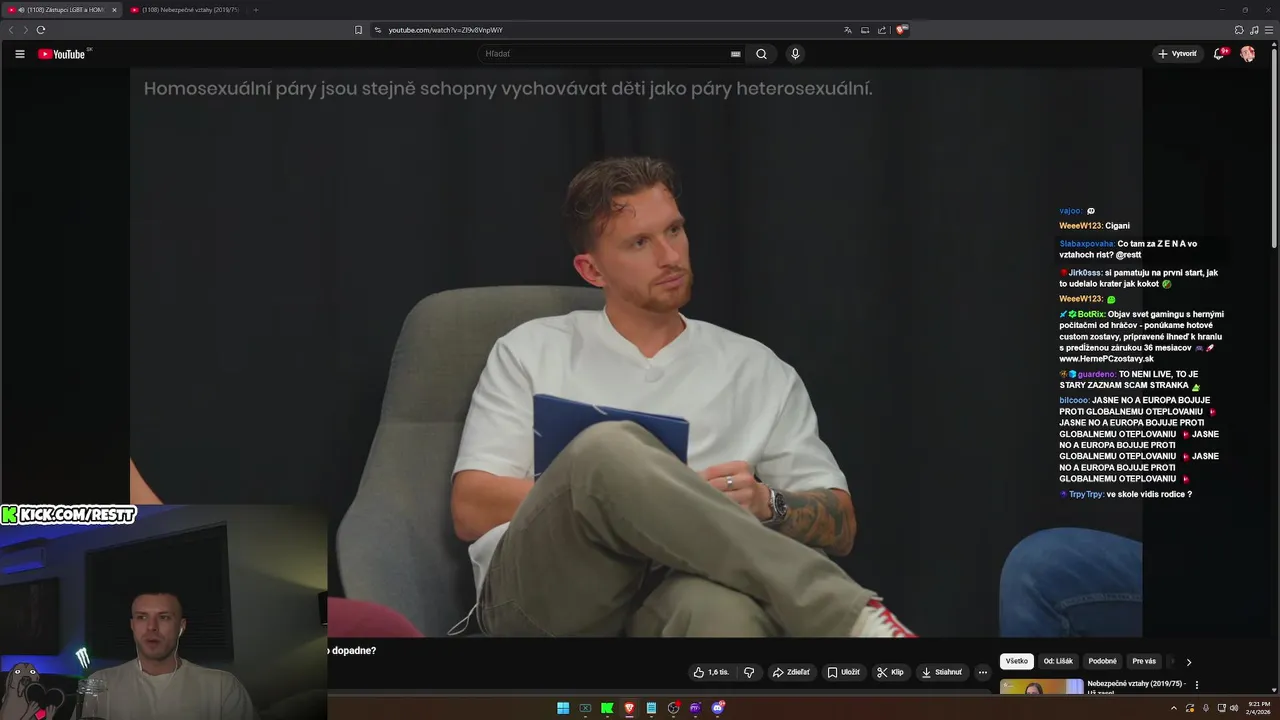Open Brave Shields lion icon
1280x720 pixels.
901,30
